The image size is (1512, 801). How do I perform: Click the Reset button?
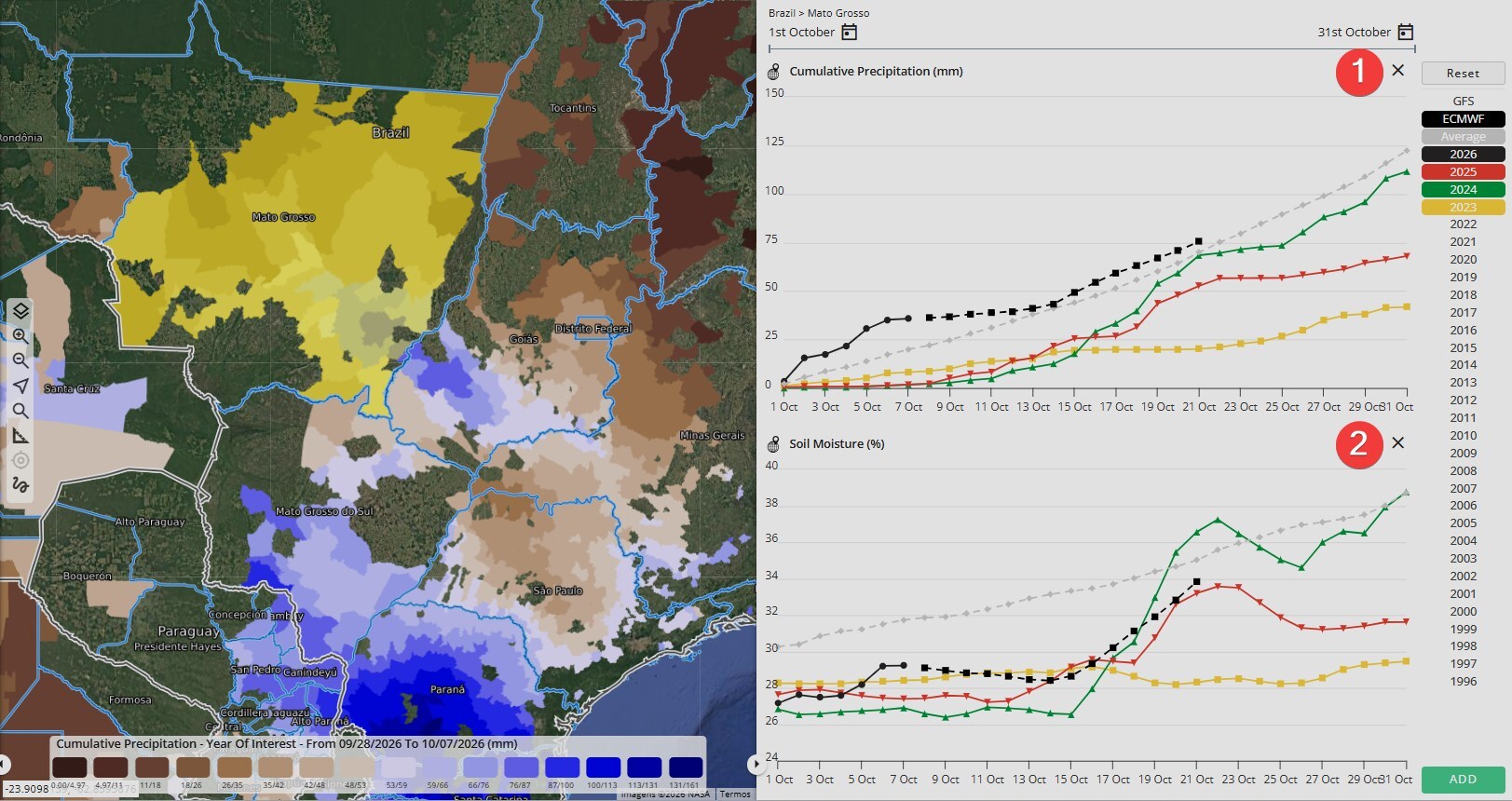click(1463, 74)
